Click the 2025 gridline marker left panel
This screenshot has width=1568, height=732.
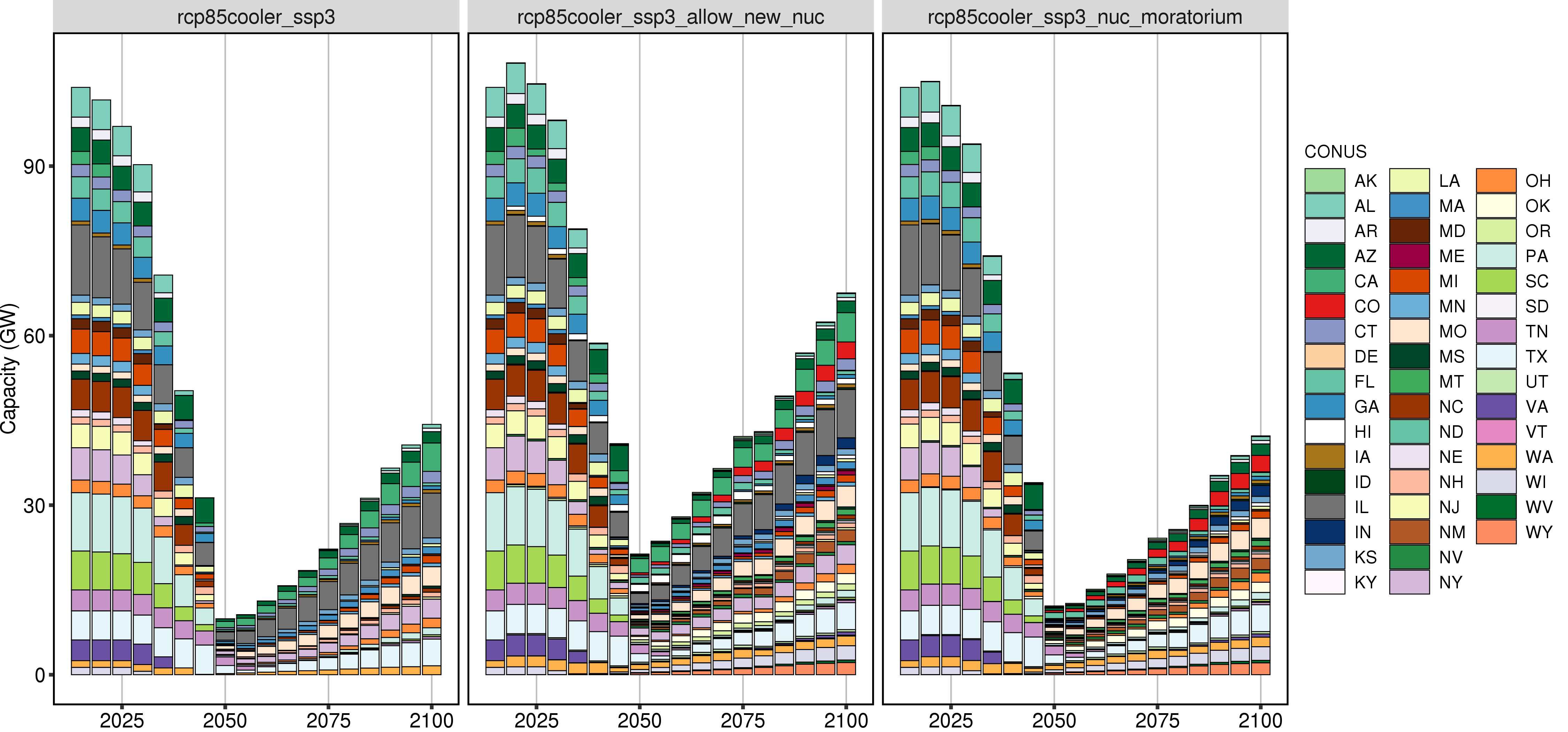pyautogui.click(x=119, y=700)
